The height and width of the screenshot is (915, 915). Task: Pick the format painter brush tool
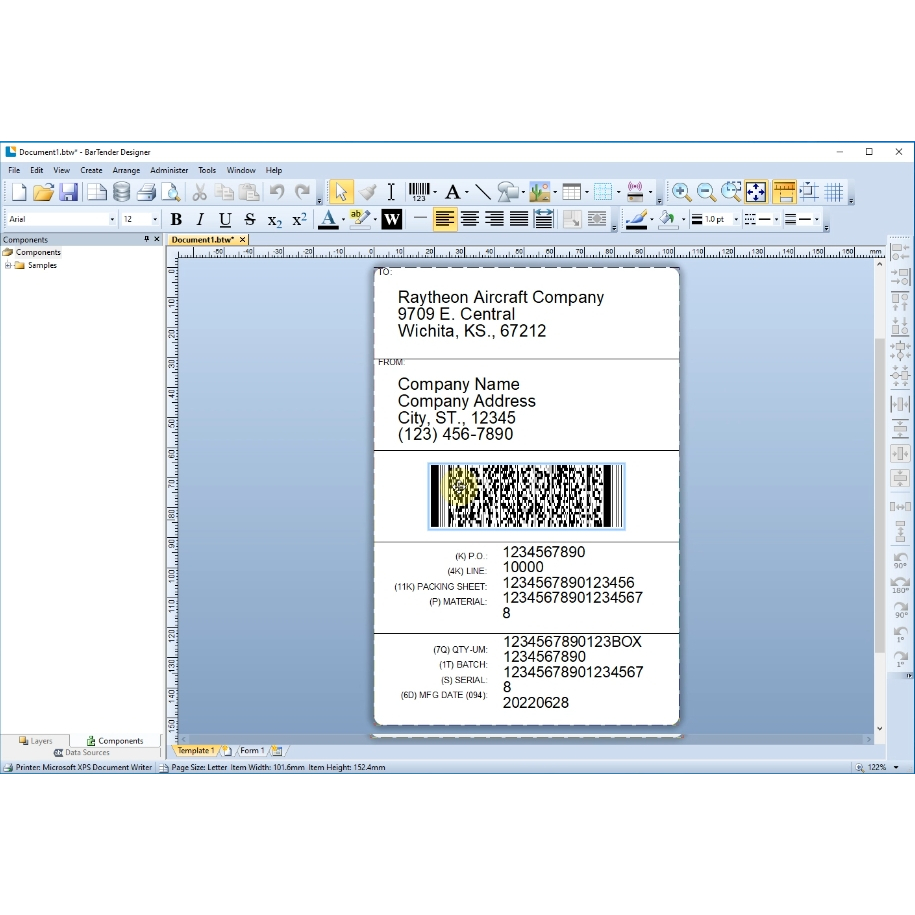pos(367,192)
